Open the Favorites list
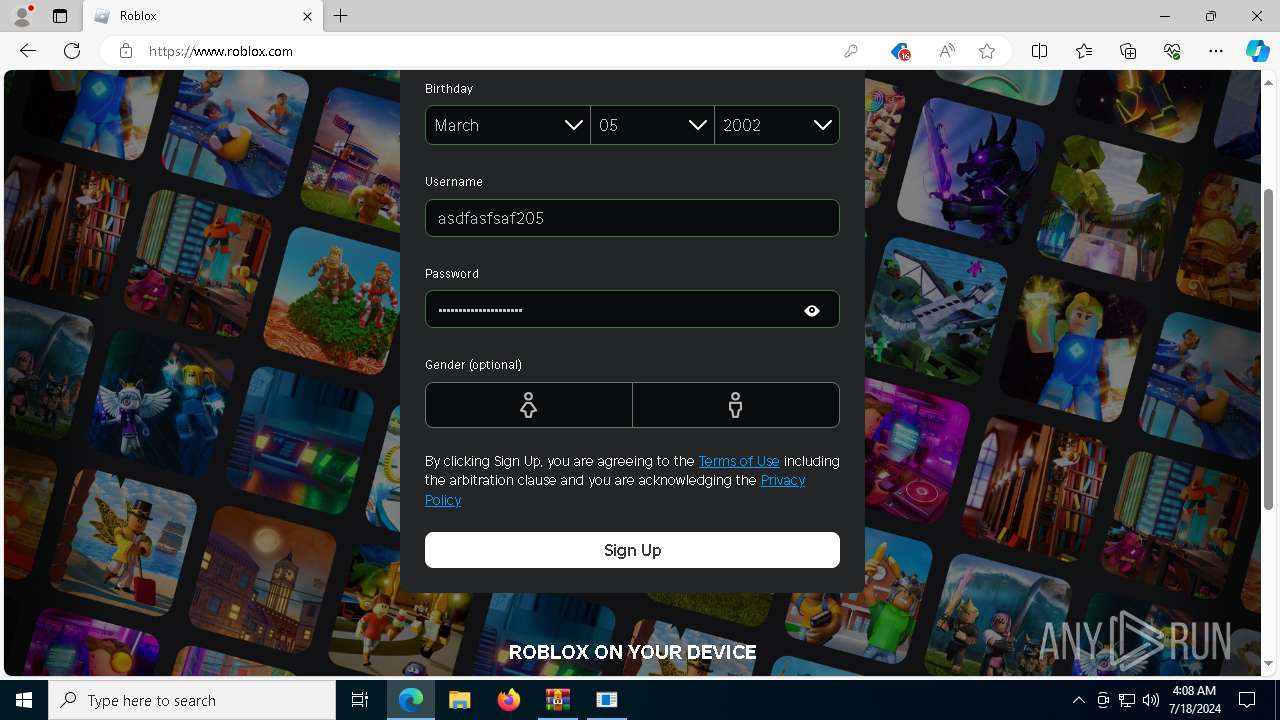1280x720 pixels. click(x=1084, y=51)
